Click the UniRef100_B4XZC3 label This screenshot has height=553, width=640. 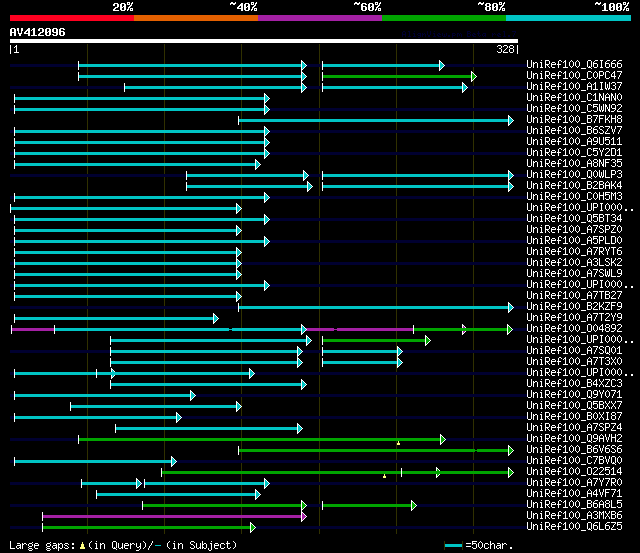574,384
